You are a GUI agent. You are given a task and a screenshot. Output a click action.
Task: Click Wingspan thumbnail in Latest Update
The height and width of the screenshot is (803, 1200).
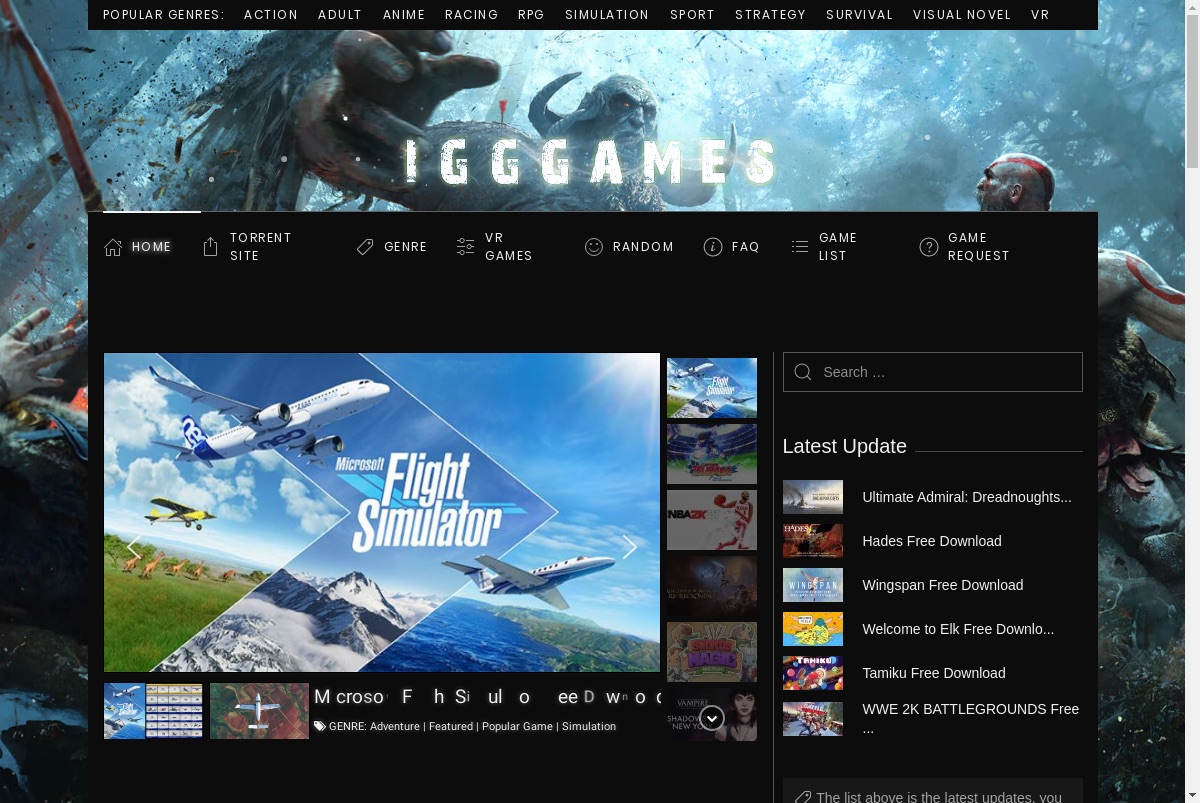pos(813,585)
